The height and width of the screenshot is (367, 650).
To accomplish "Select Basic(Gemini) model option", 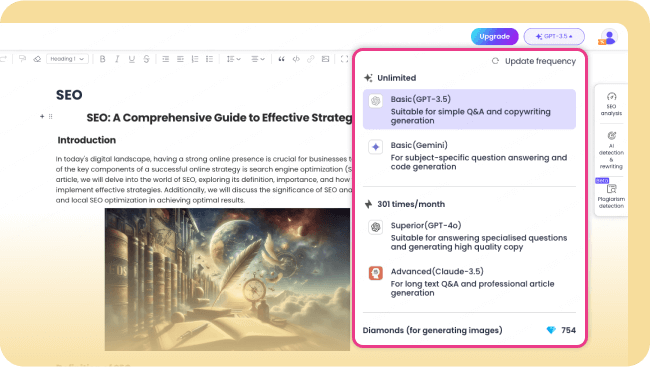I will (x=469, y=156).
